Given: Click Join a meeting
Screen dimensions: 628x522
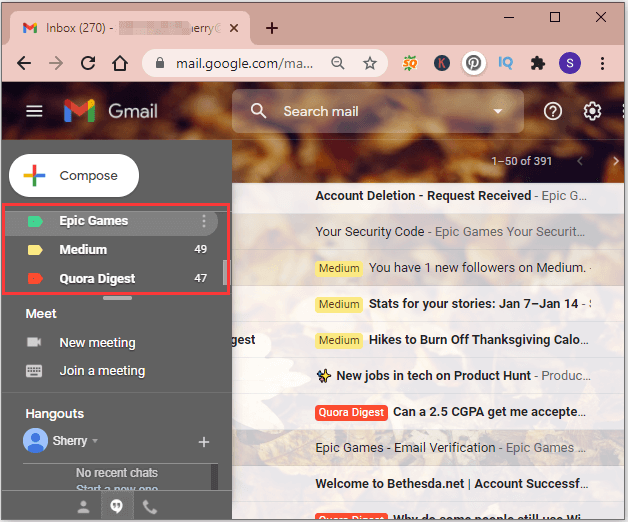Looking at the screenshot, I should [102, 371].
